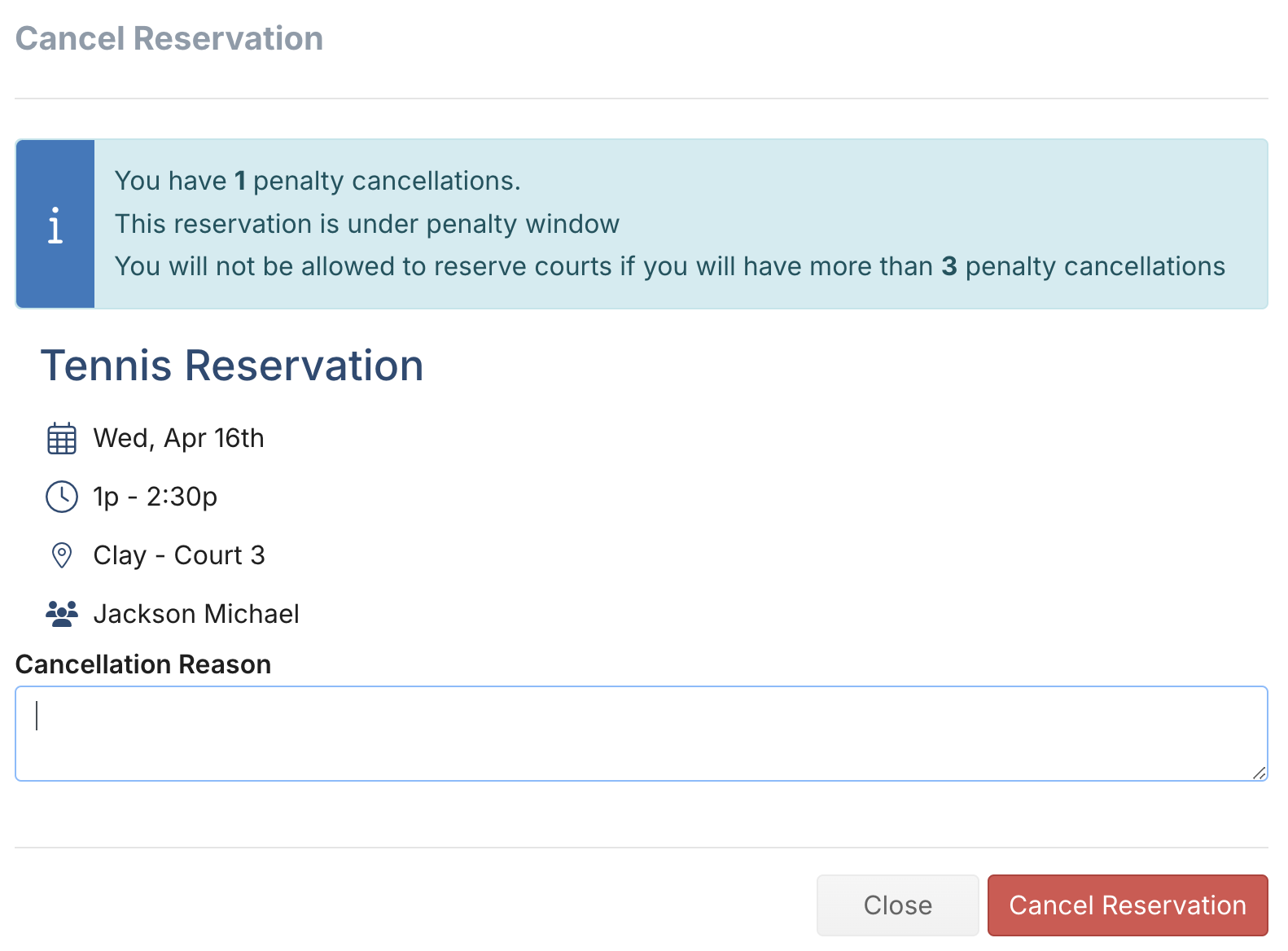Click the "reservation is under penalty window" message
The image size is (1288, 951).
coord(367,224)
